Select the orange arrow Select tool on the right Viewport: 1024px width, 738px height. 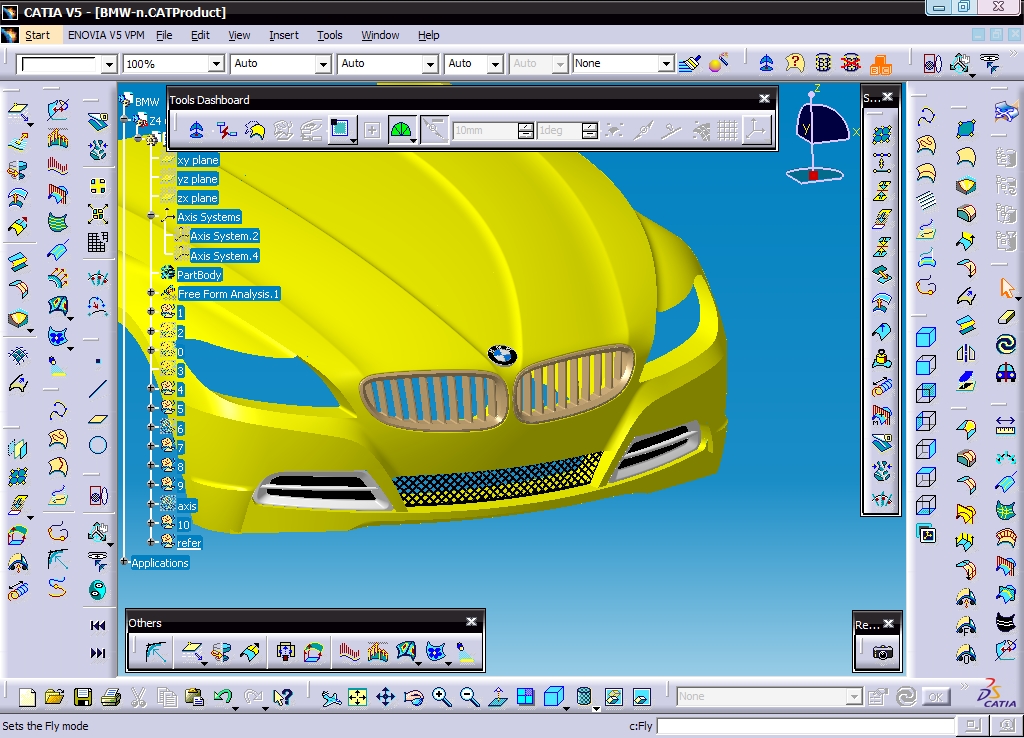pos(1006,287)
